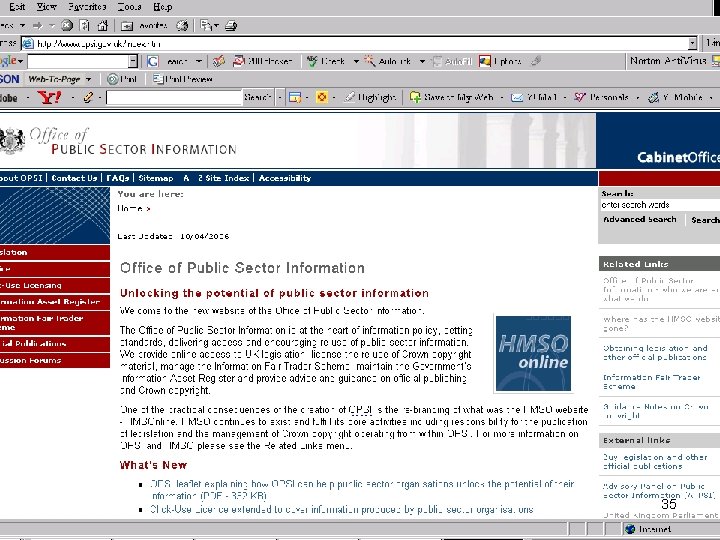Open the Favorites toolbar button

tap(144, 26)
